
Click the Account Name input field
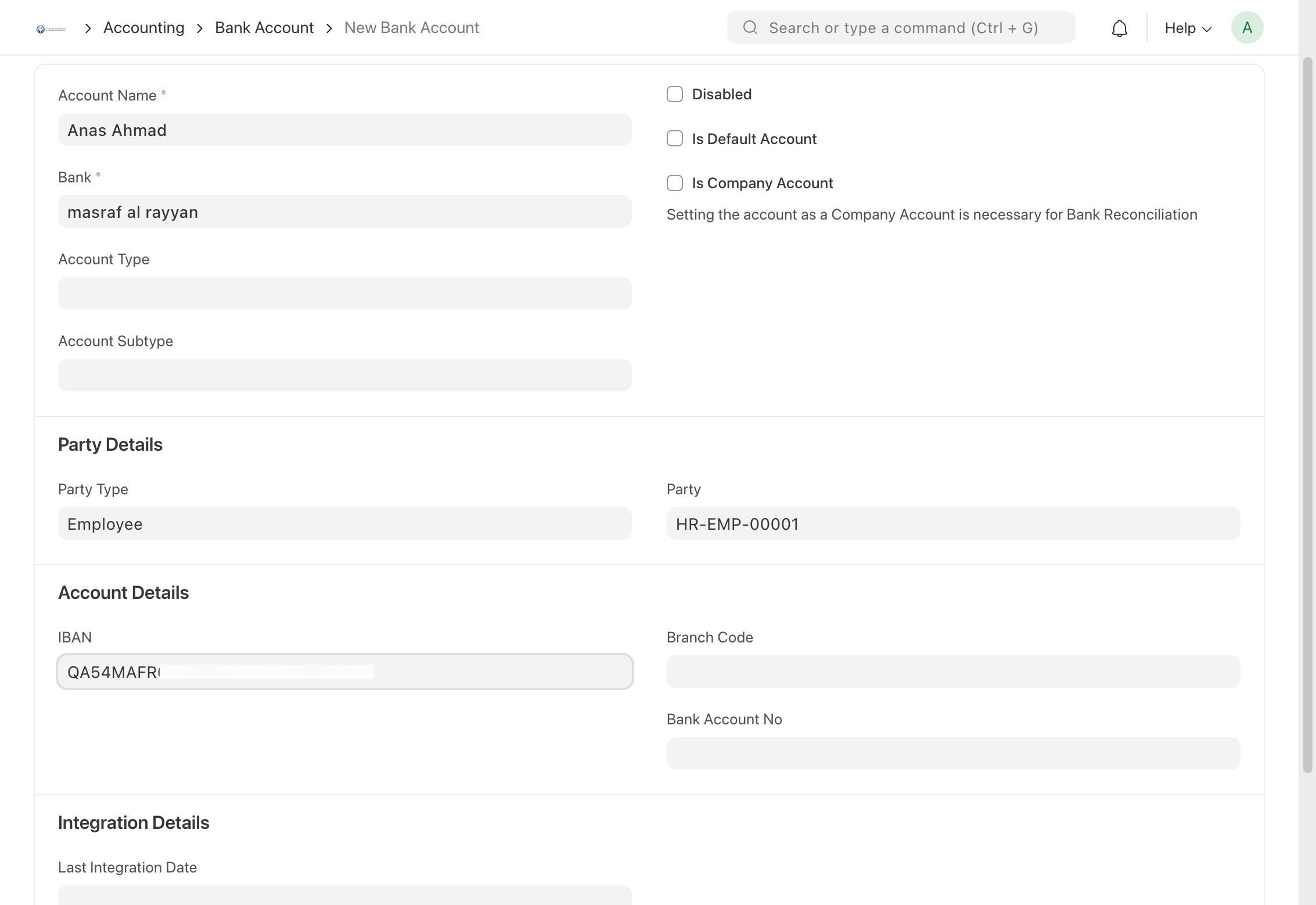point(345,130)
